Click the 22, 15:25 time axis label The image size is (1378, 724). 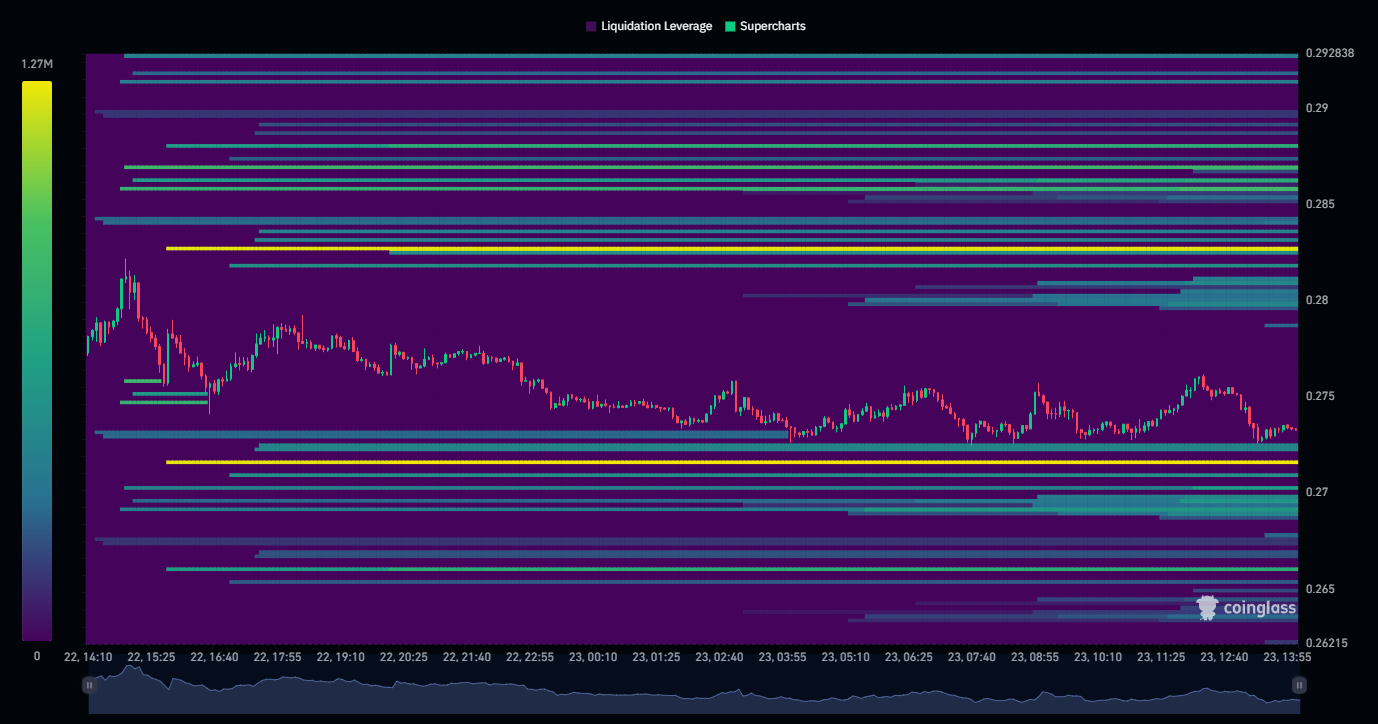pos(150,657)
